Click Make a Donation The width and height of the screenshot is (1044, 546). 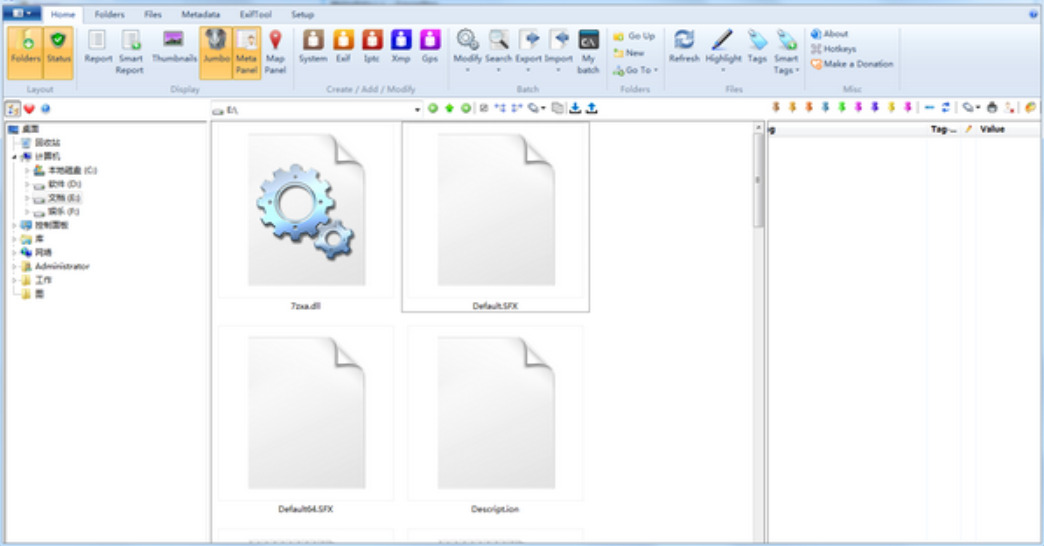852,64
